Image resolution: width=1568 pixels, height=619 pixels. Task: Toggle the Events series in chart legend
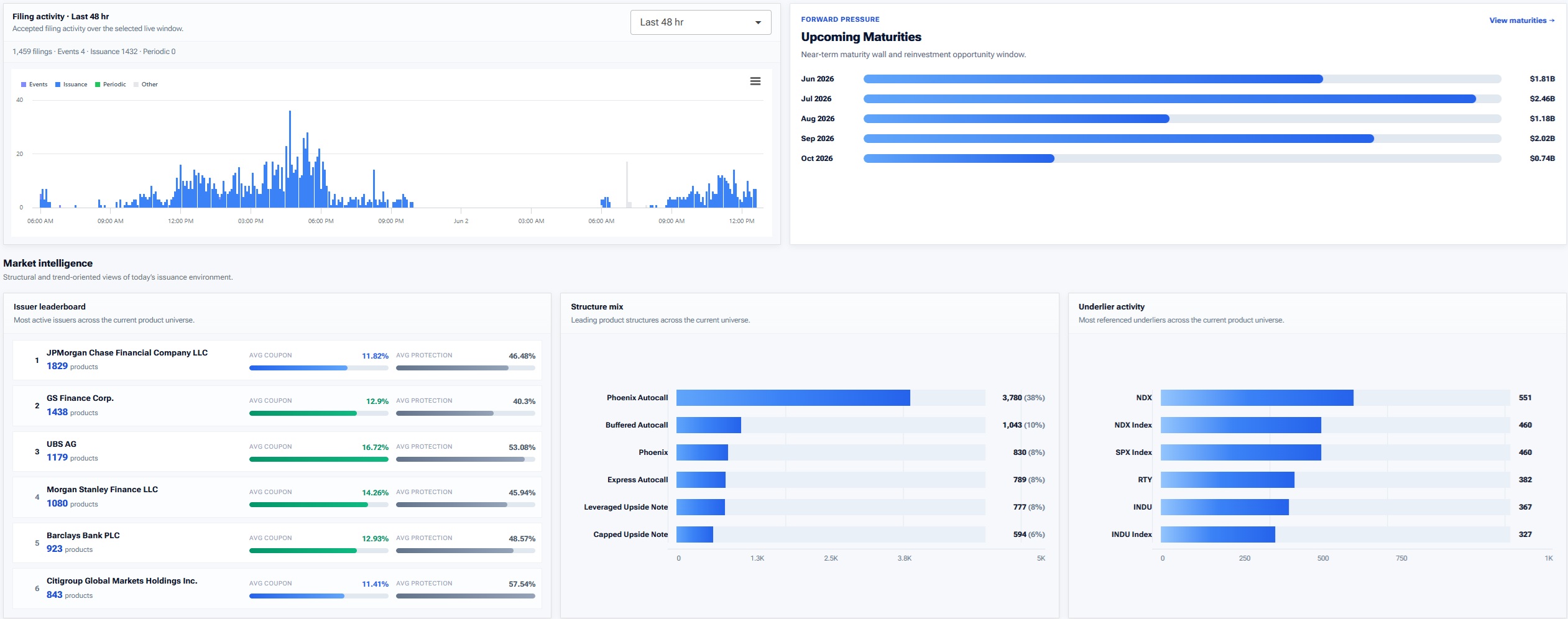pos(34,85)
